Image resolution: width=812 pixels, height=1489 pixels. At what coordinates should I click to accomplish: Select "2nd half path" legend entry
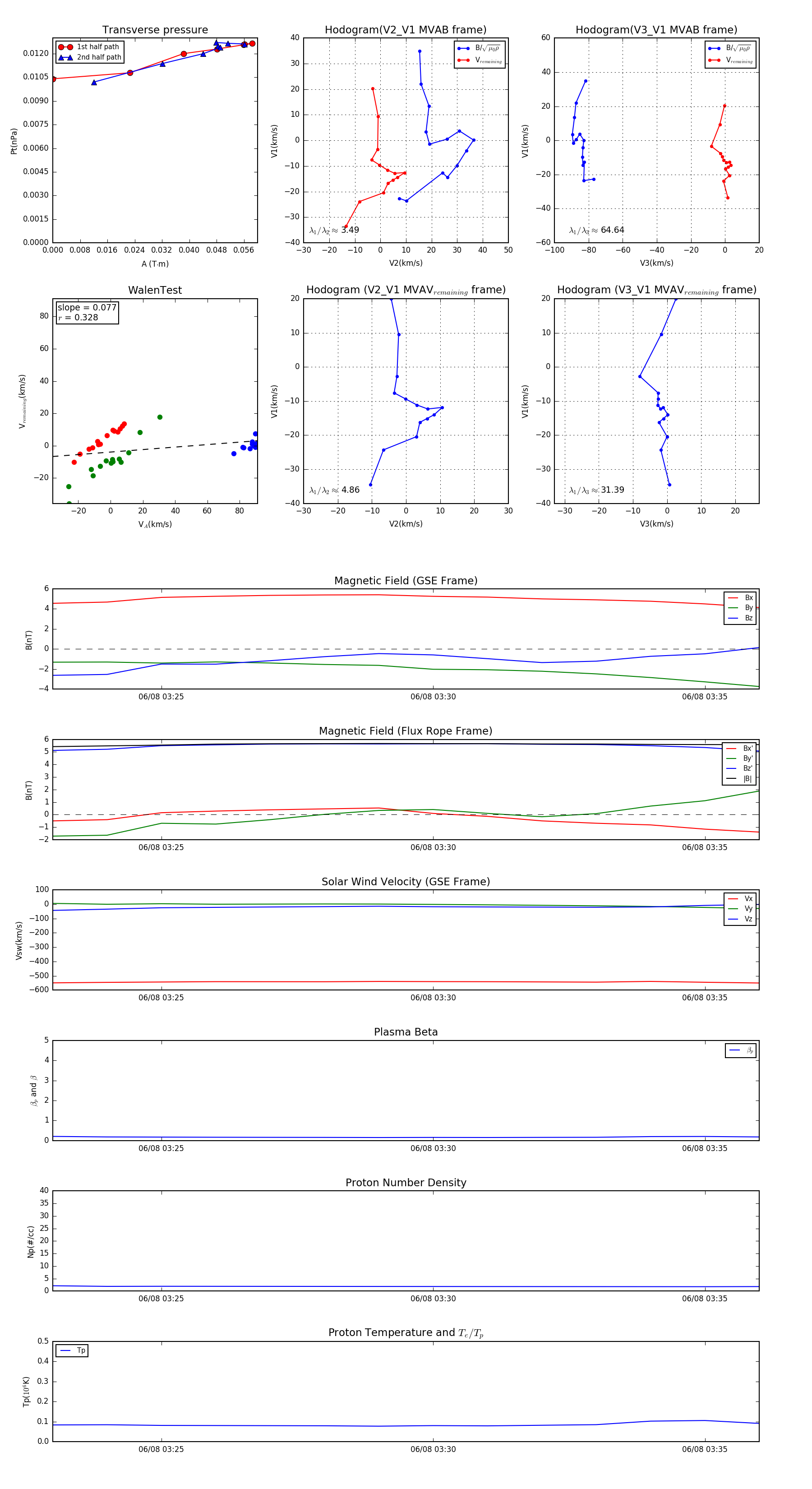pos(90,57)
